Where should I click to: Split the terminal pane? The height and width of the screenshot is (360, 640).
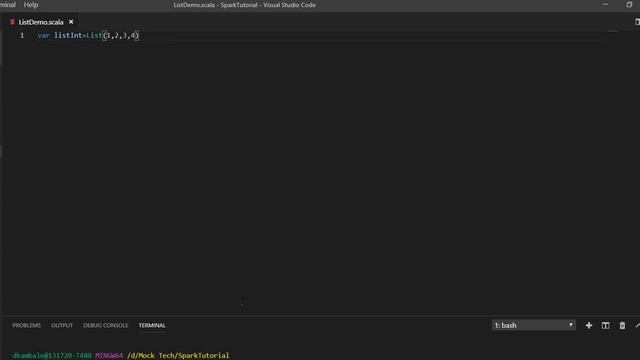605,325
